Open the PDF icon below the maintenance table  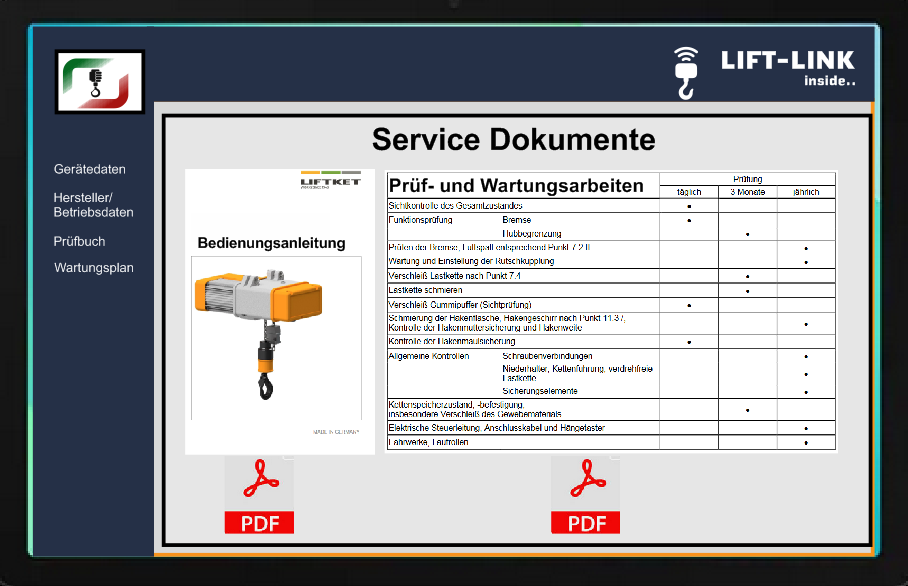pos(586,495)
